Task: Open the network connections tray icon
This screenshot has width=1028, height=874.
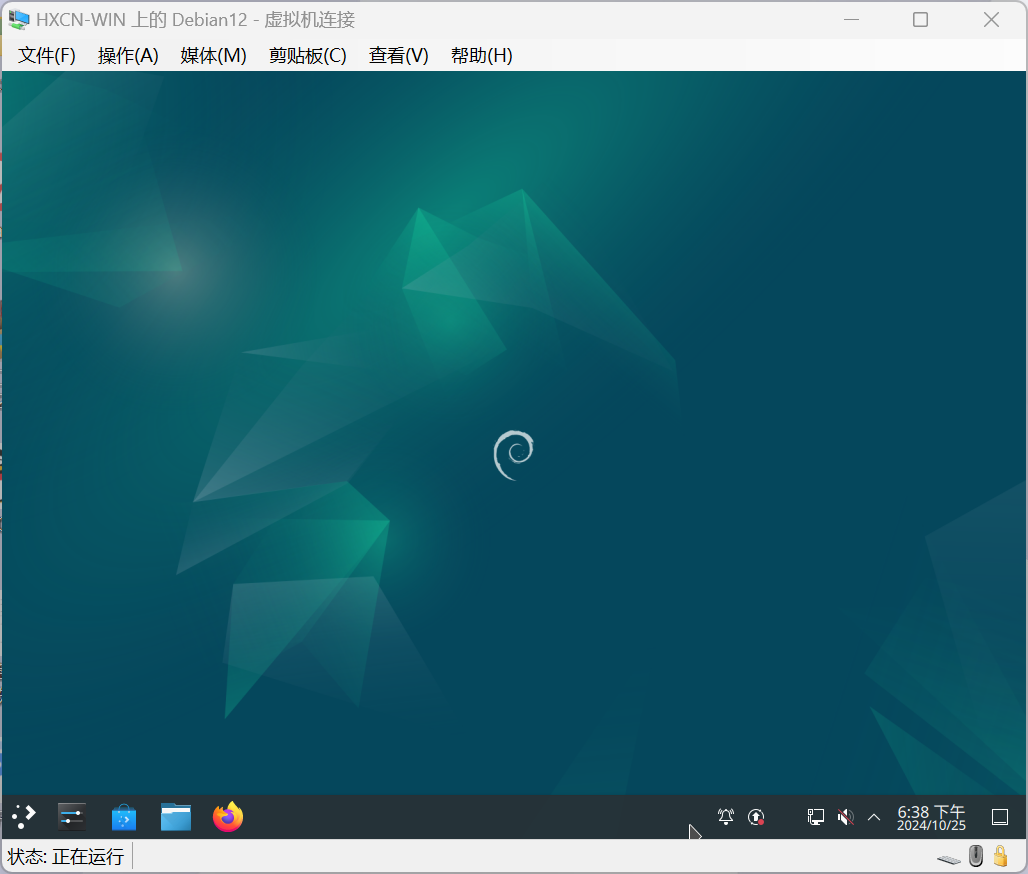Action: [816, 817]
